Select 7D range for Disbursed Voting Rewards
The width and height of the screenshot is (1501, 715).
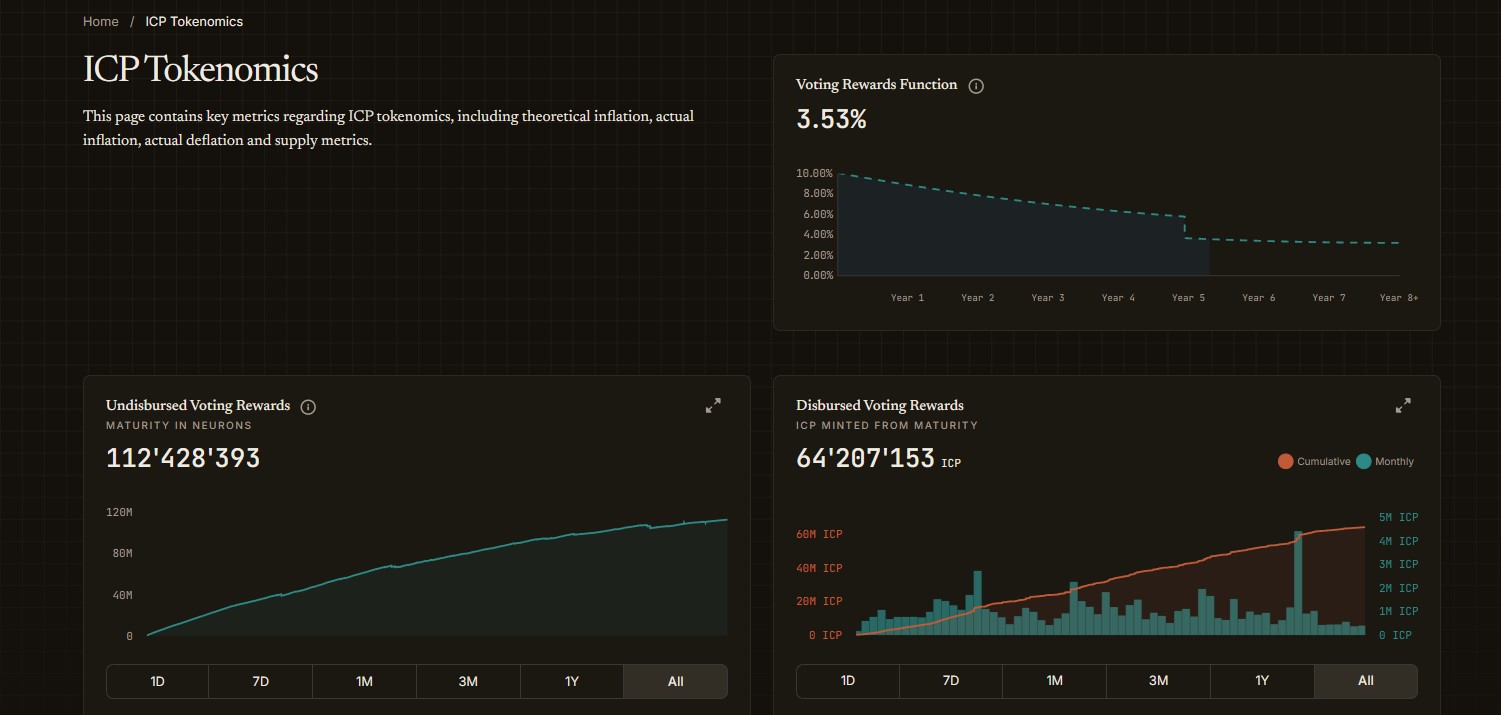(951, 681)
